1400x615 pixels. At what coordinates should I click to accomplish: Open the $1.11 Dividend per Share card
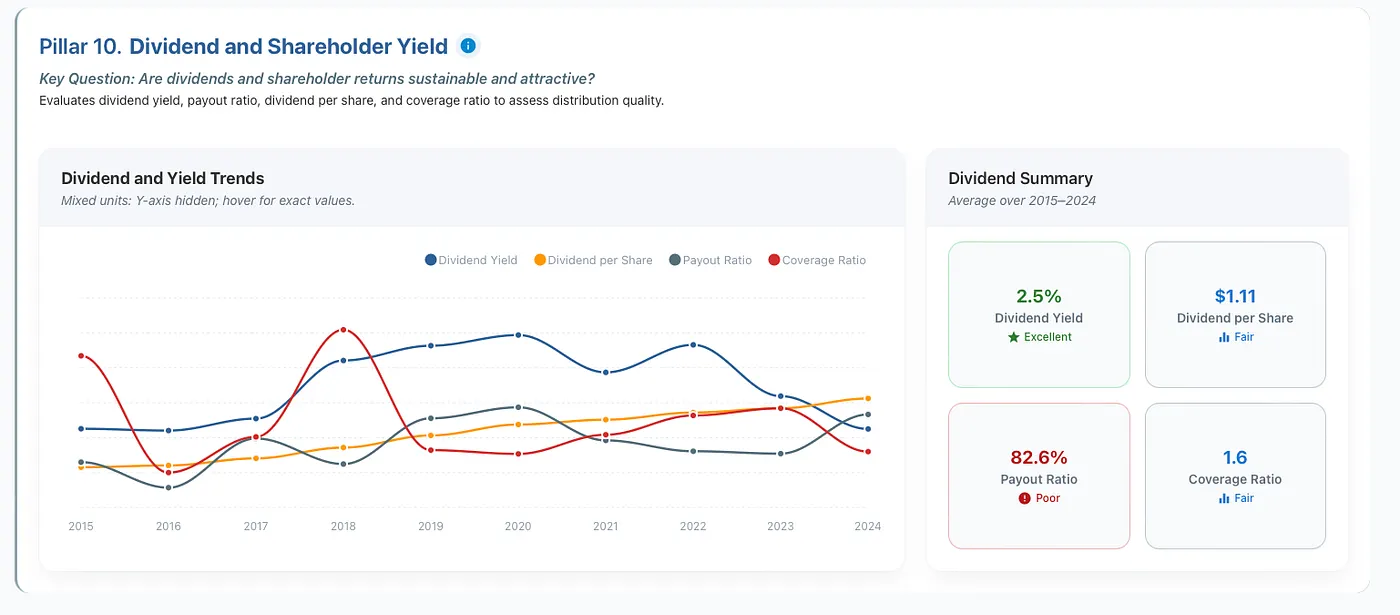(1235, 314)
